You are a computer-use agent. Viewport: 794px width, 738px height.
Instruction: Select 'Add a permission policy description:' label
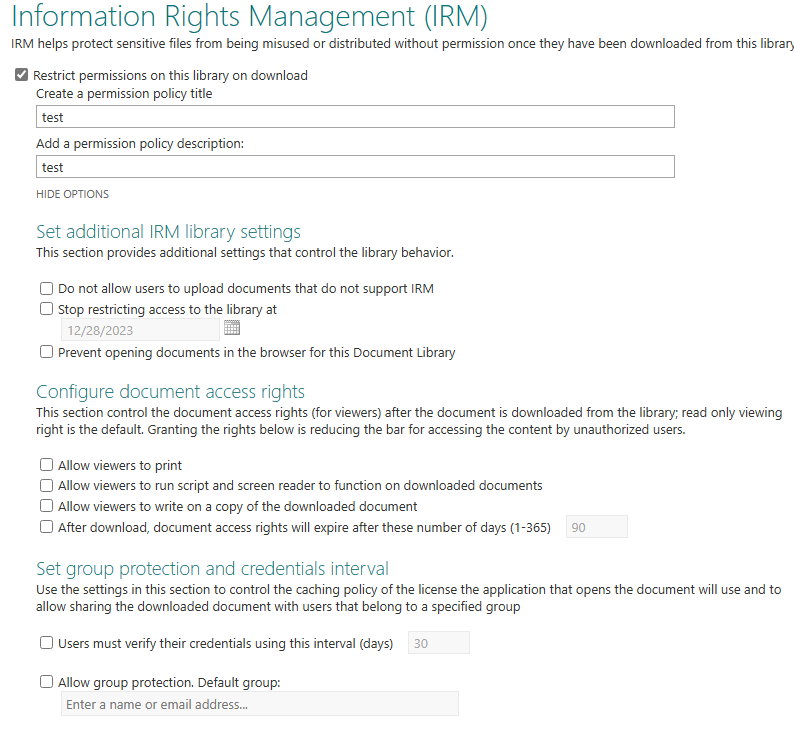pyautogui.click(x=140, y=144)
